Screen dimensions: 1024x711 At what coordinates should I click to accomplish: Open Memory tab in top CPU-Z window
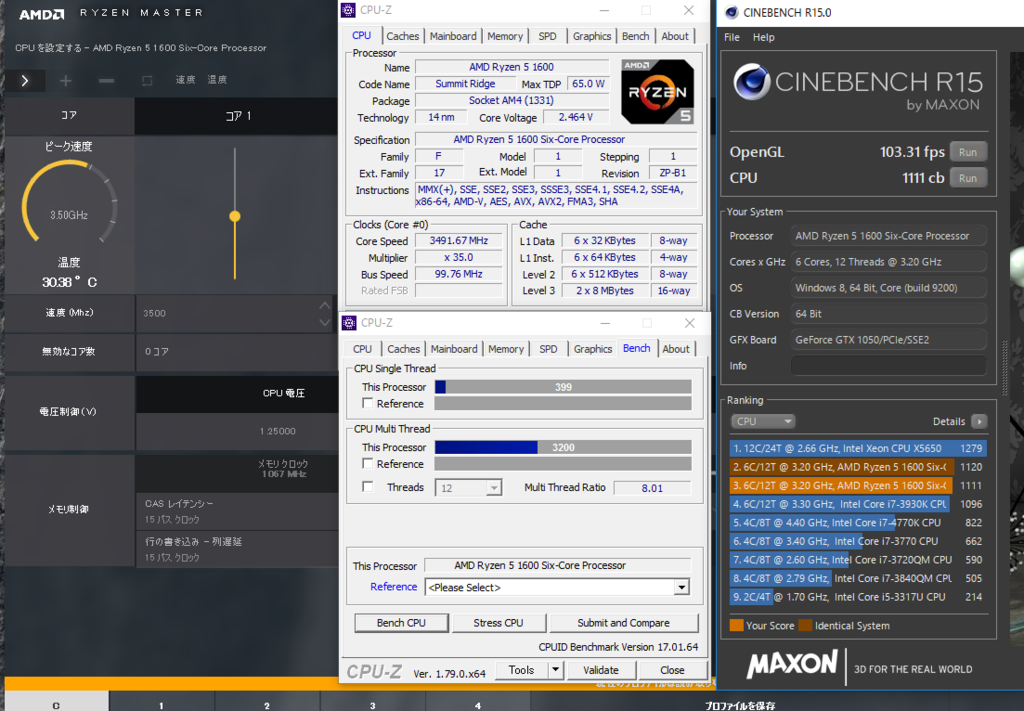(505, 36)
